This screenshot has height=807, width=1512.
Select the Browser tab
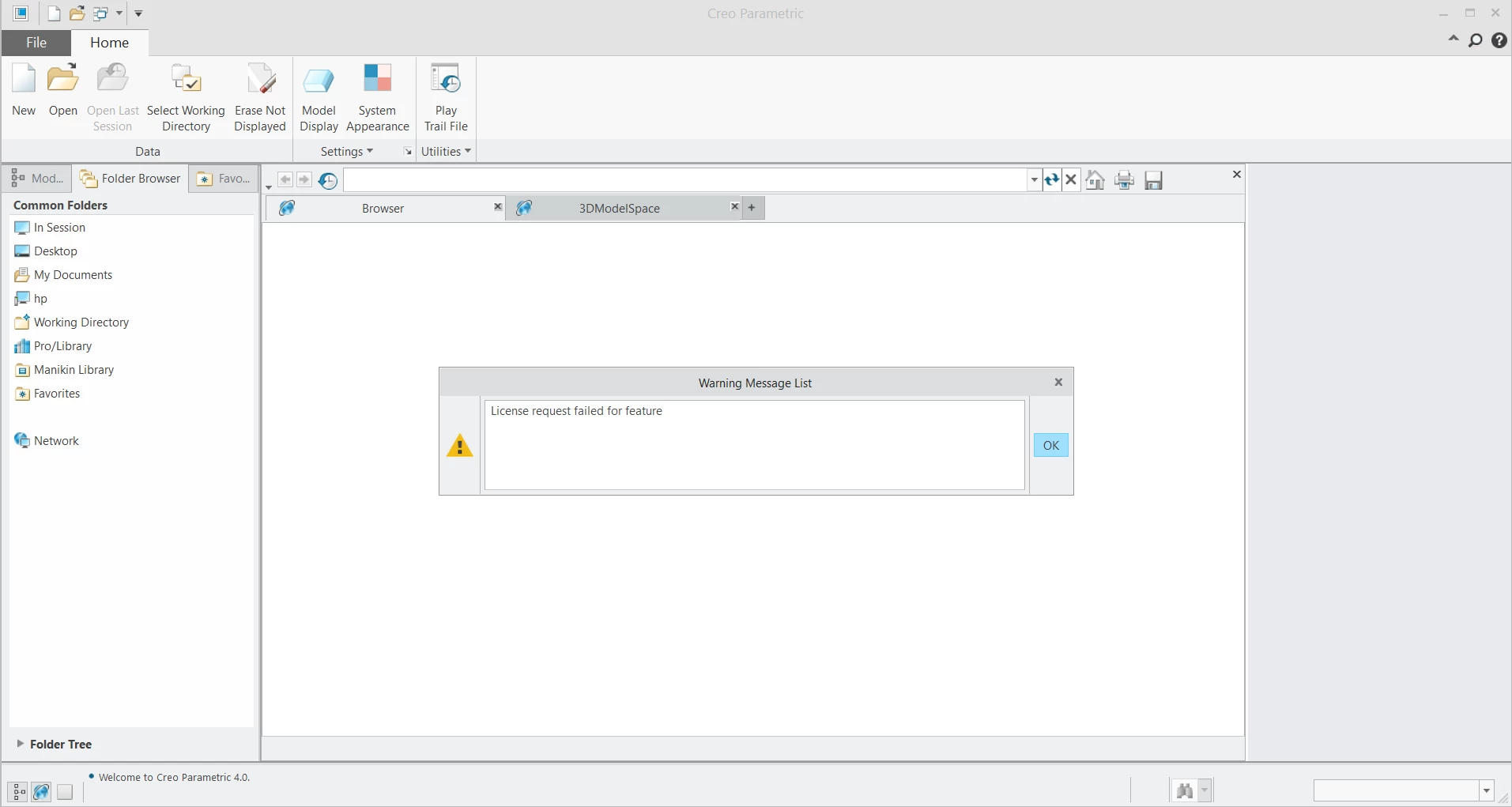point(383,209)
